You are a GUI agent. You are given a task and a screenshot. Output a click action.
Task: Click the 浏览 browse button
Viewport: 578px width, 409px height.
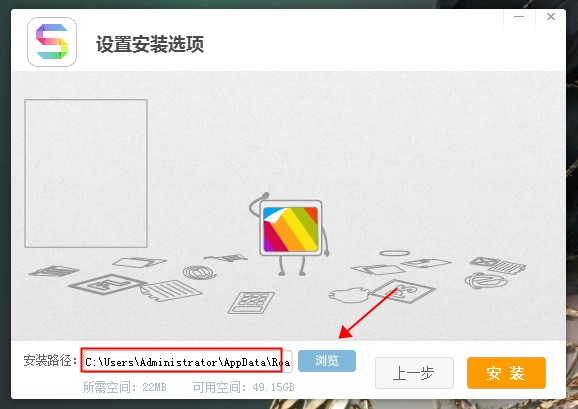[327, 361]
